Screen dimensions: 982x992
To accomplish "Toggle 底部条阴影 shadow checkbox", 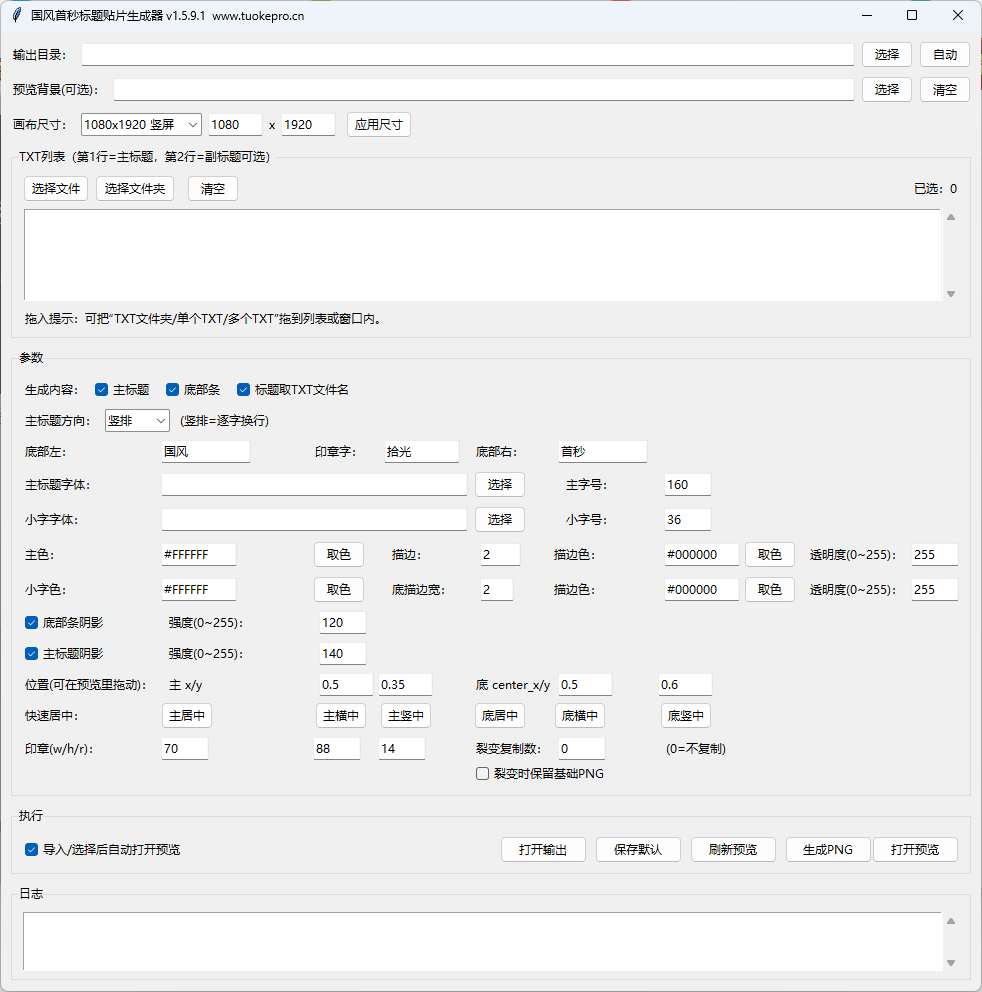I will pyautogui.click(x=32, y=623).
